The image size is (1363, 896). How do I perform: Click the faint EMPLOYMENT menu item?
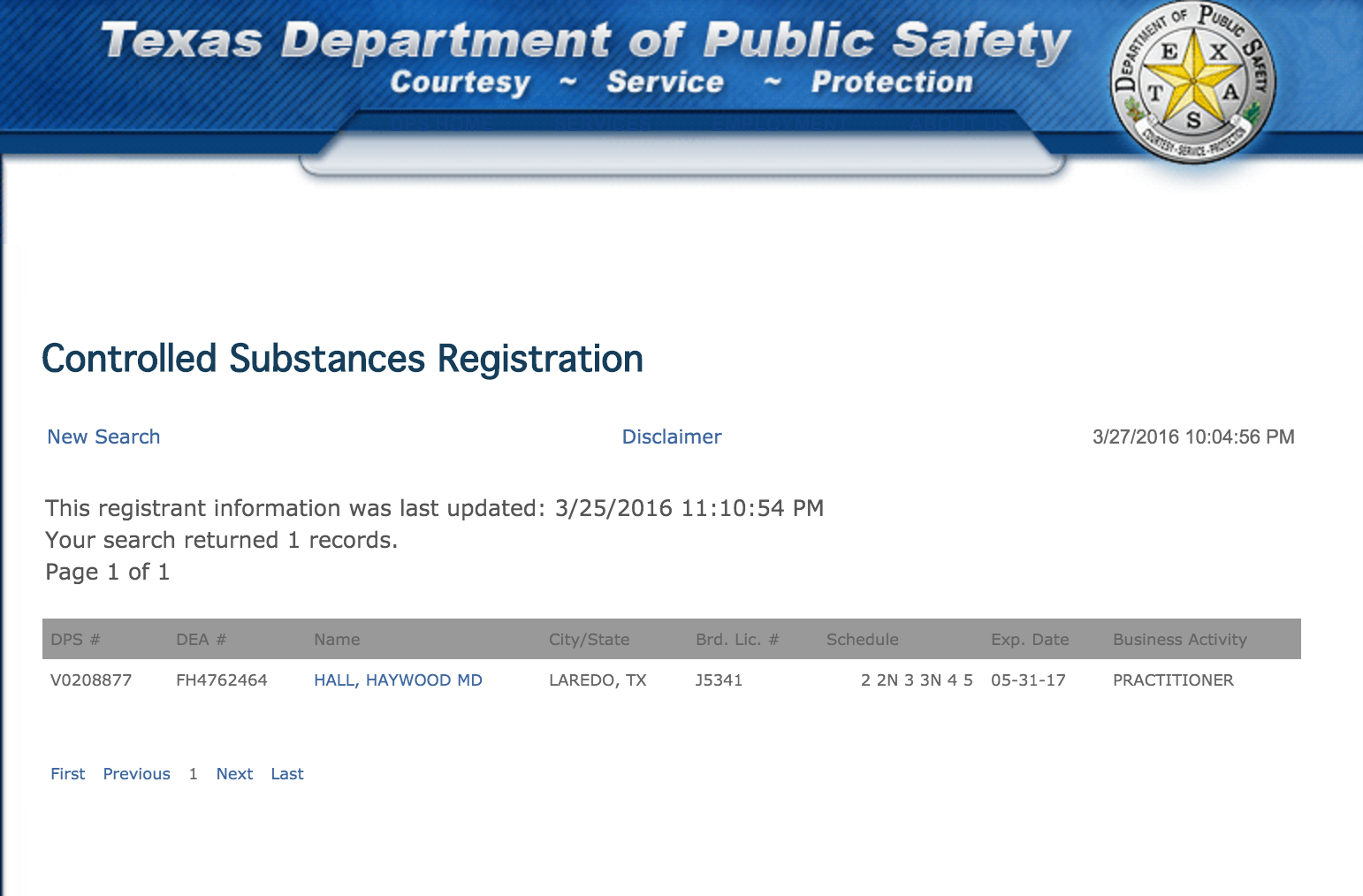pyautogui.click(x=778, y=124)
